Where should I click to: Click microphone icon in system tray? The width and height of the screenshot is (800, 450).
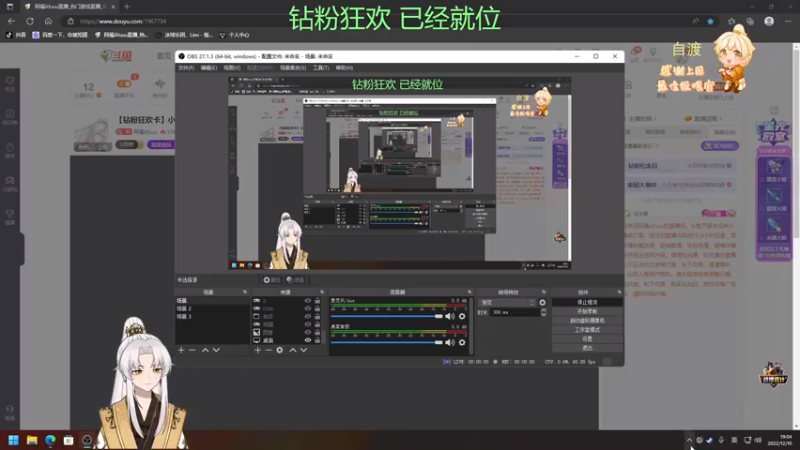721,440
